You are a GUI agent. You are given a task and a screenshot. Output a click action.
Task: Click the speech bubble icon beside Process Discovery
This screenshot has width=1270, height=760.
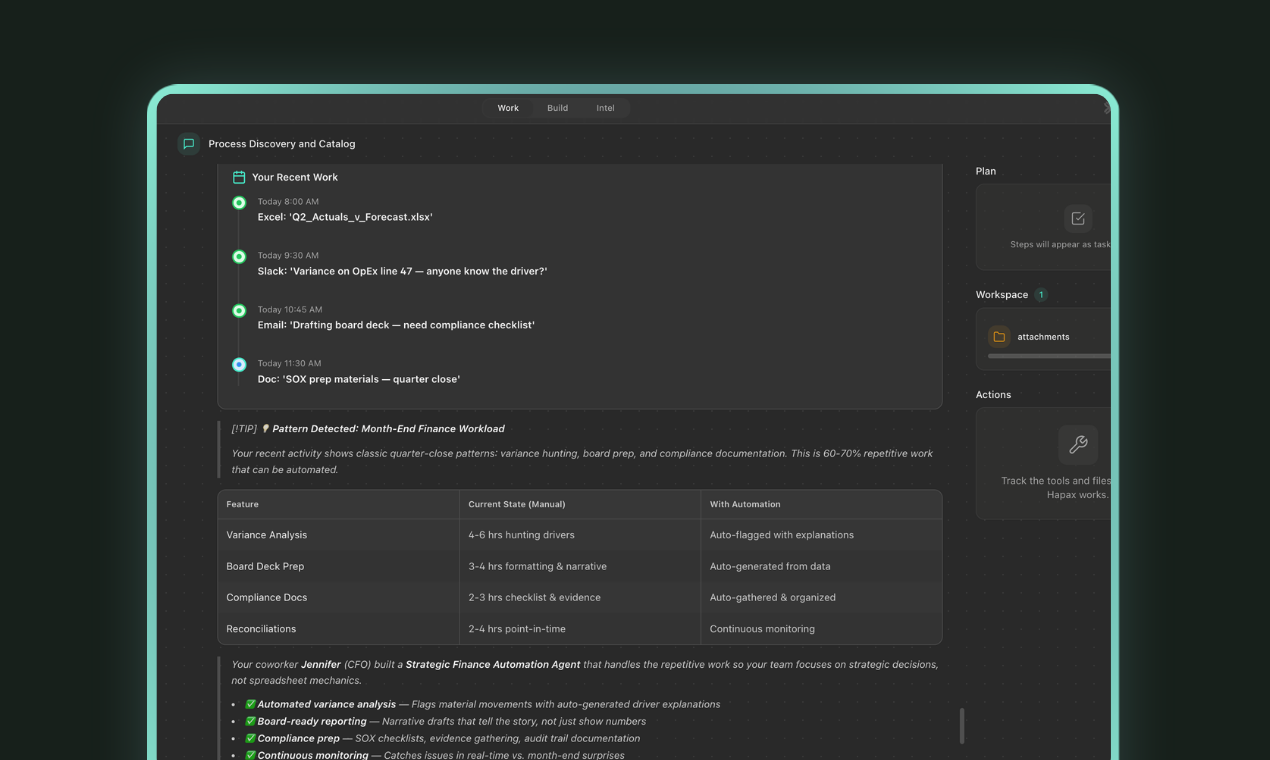point(188,143)
